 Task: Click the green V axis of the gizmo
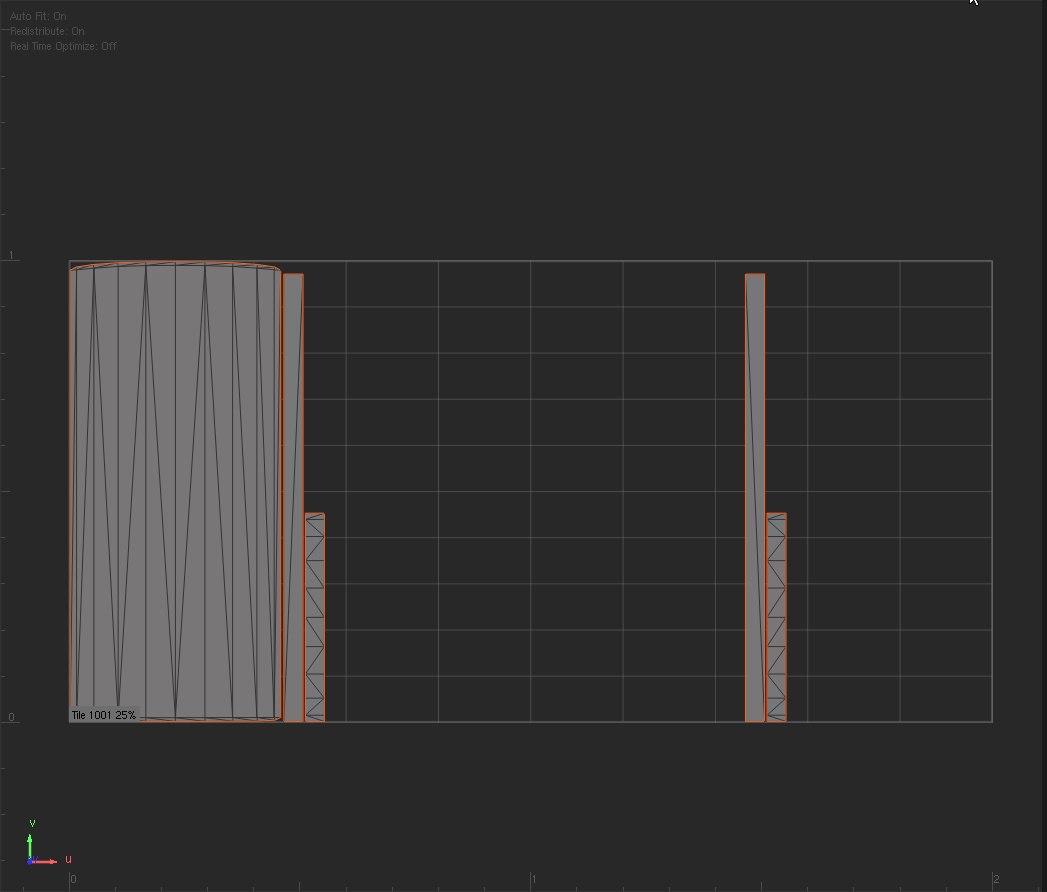(29, 845)
